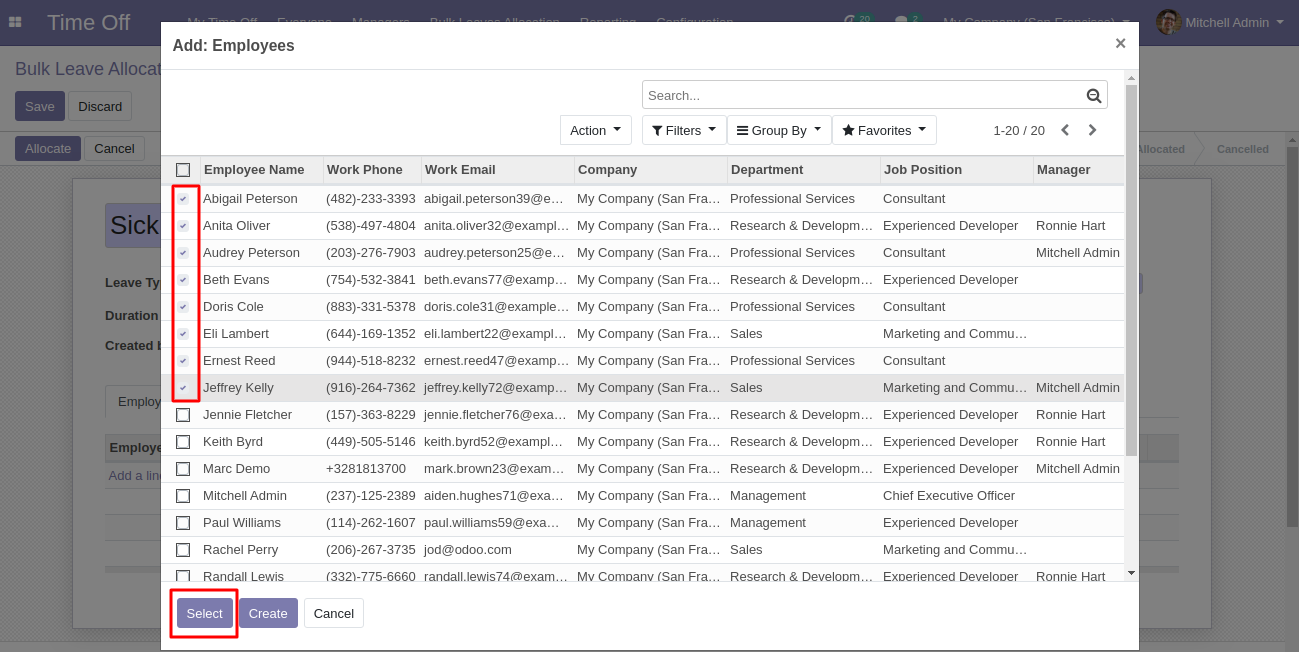Viewport: 1299px width, 652px height.
Task: Click dialog vertical scrollbar thumb
Action: [1131, 270]
